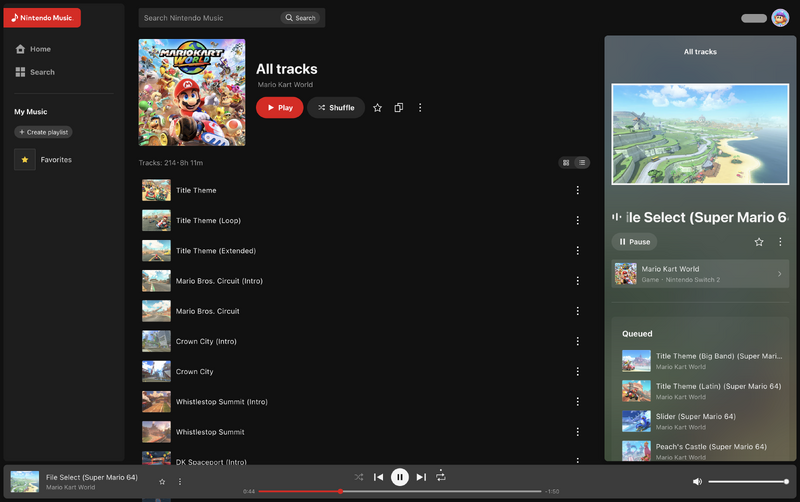800x502 pixels.
Task: Play All tracks with the red Play button
Action: pyautogui.click(x=280, y=108)
